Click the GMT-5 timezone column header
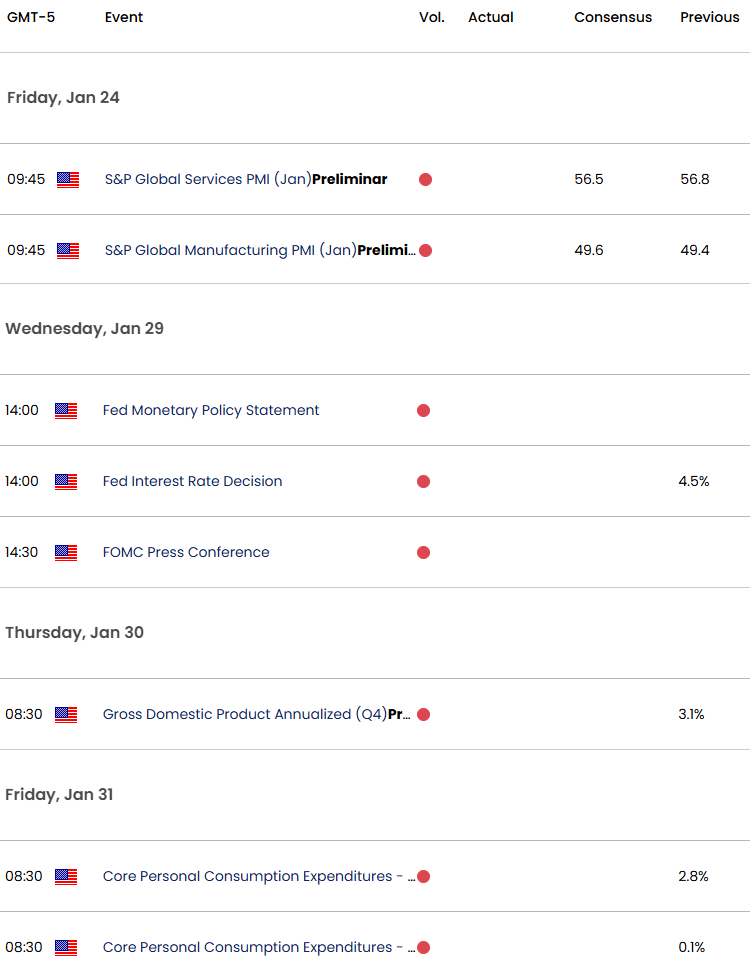750x973 pixels. tap(31, 17)
